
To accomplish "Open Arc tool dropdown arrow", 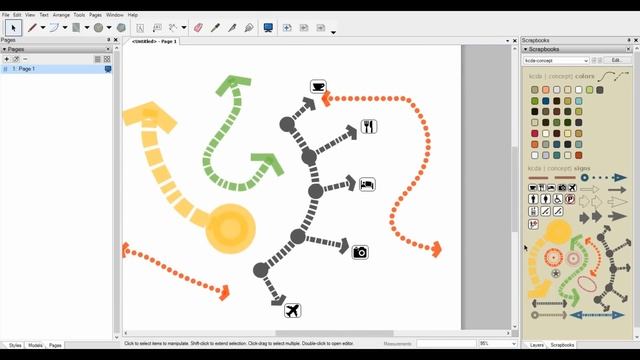I will tap(64, 28).
